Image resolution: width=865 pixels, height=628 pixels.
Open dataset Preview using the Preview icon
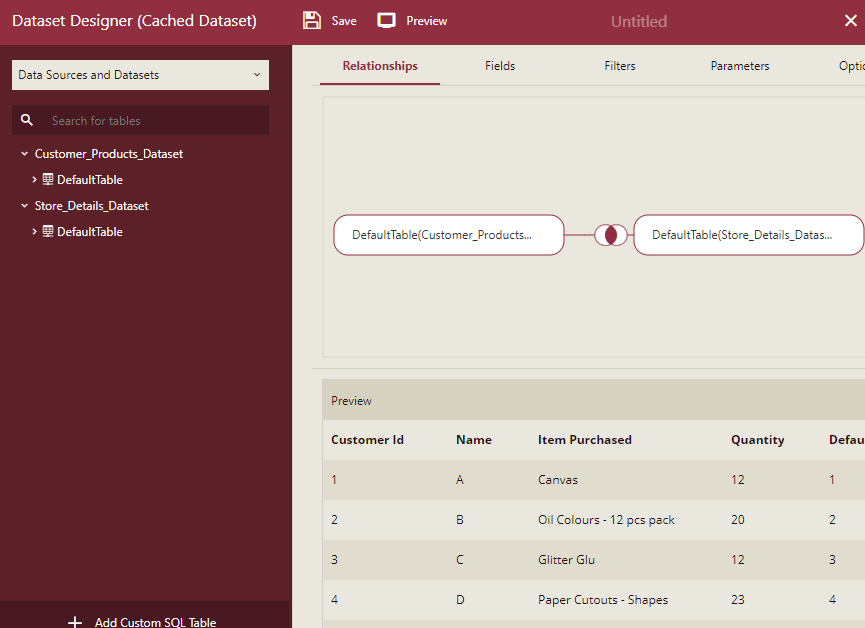click(x=386, y=19)
